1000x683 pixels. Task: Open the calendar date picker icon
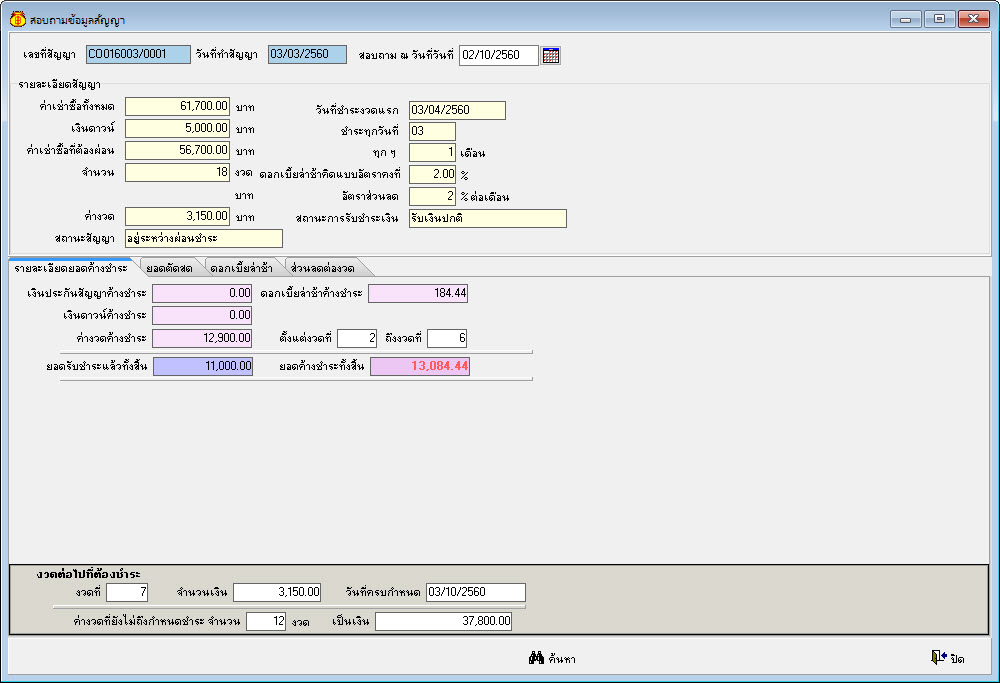(x=551, y=55)
